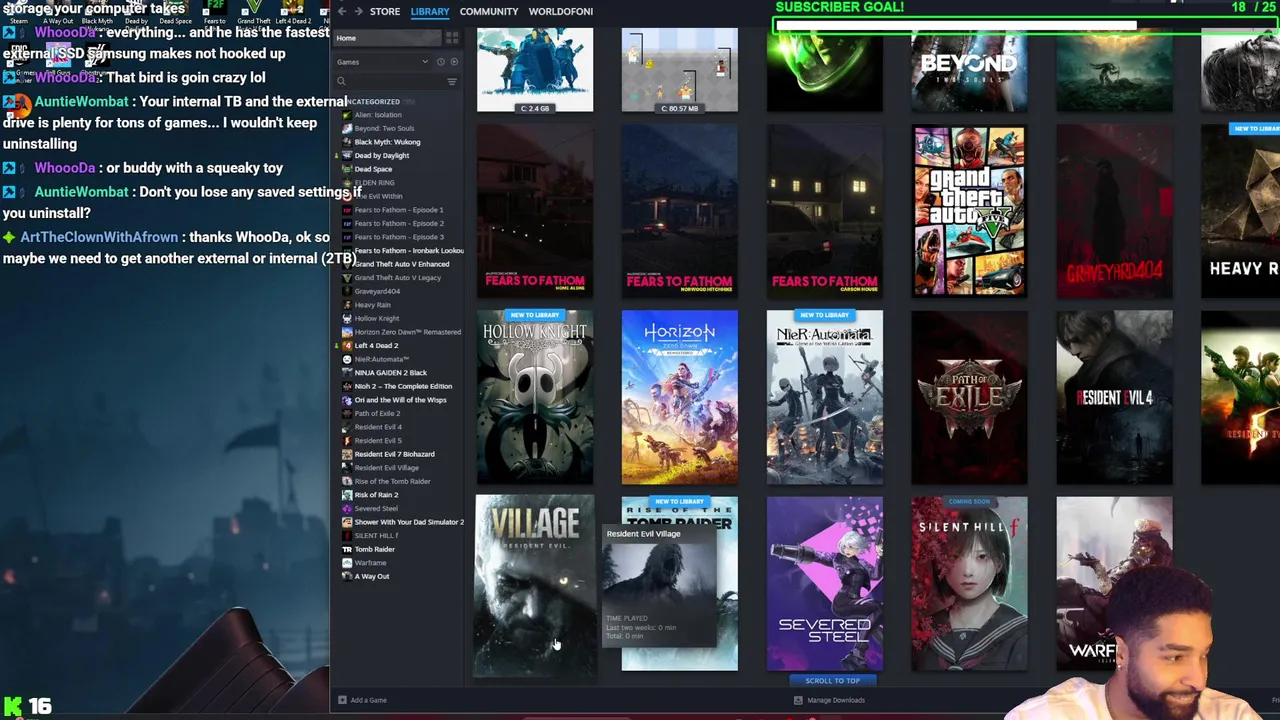This screenshot has height=720, width=1280.
Task: Open the Severed Steel cover thumbnail
Action: (x=825, y=583)
